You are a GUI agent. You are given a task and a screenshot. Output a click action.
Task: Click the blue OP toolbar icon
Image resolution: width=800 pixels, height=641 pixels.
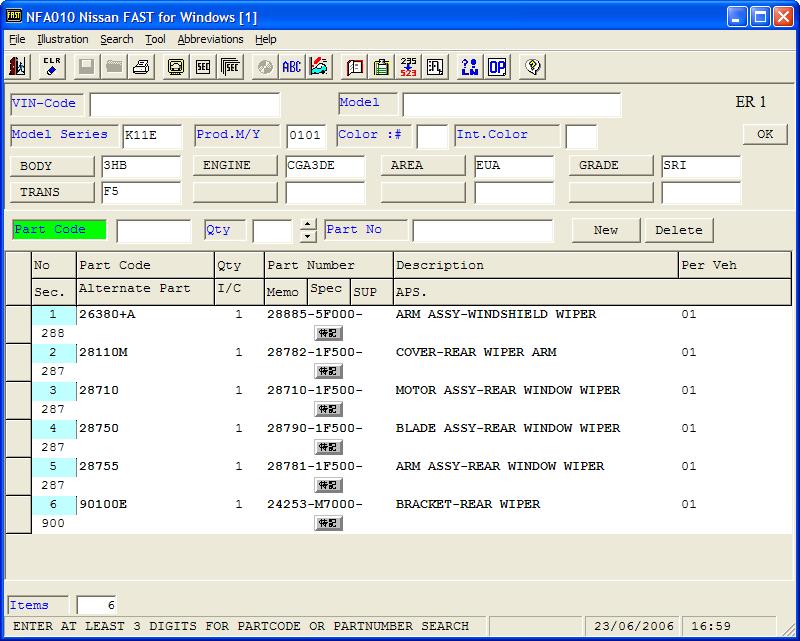pos(497,67)
